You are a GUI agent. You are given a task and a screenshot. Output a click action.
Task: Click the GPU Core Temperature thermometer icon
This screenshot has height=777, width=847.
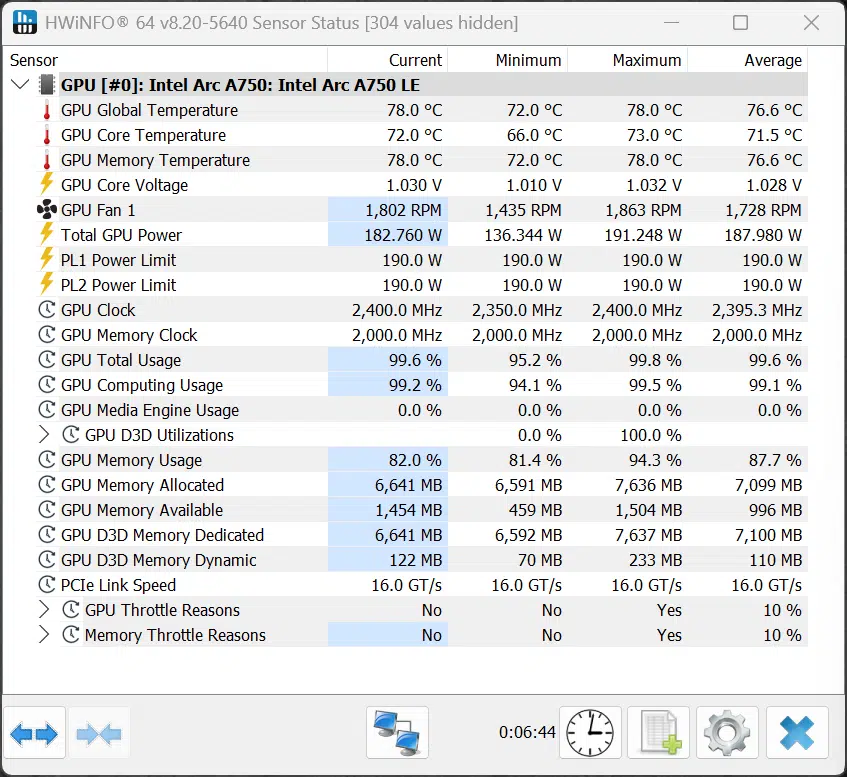tap(47, 135)
